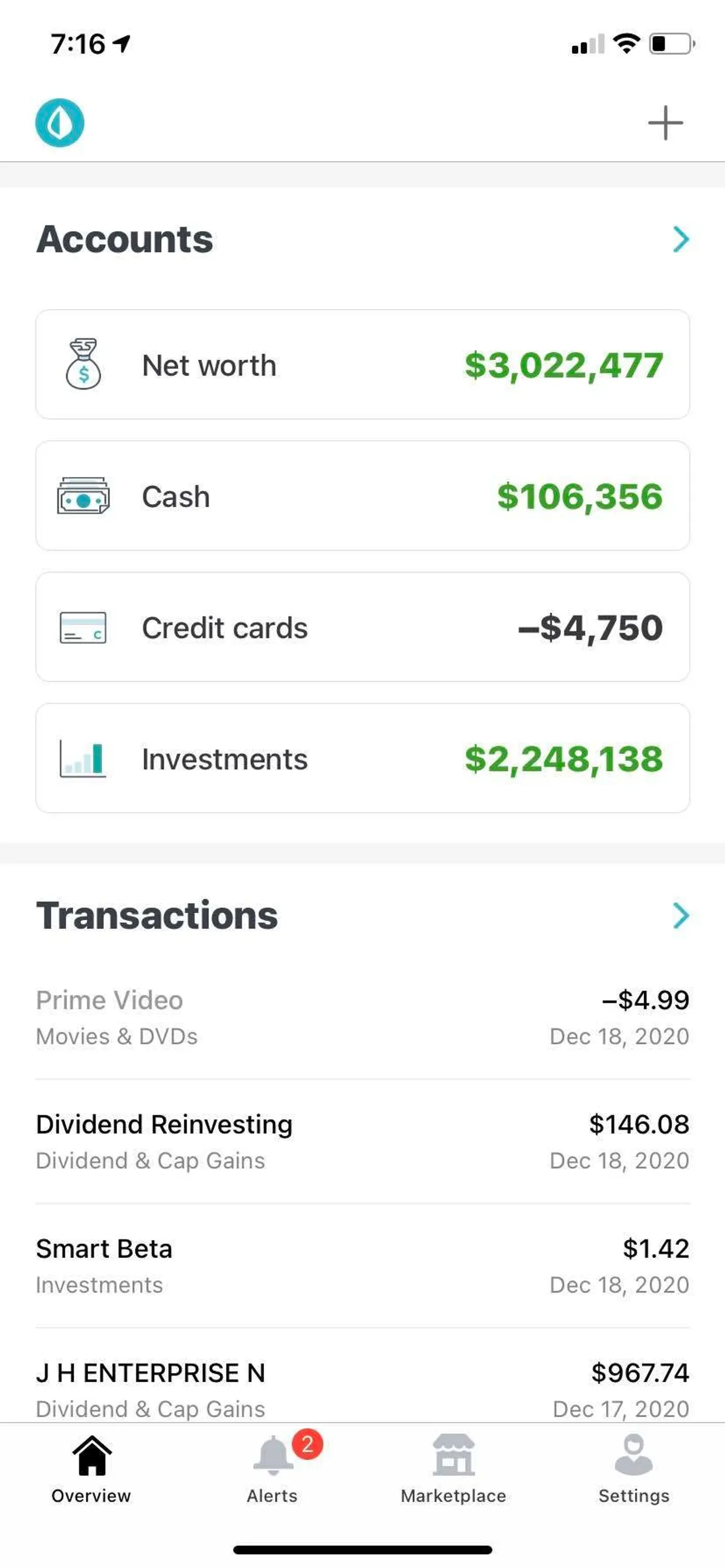725x1568 pixels.
Task: Select the Prime Video transaction
Action: coord(362,1018)
